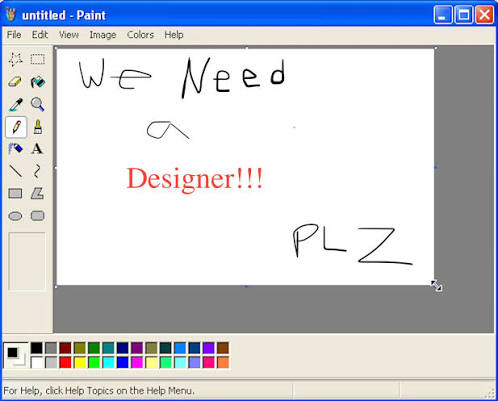
Task: Select the olive color swatch
Action: coord(80,348)
